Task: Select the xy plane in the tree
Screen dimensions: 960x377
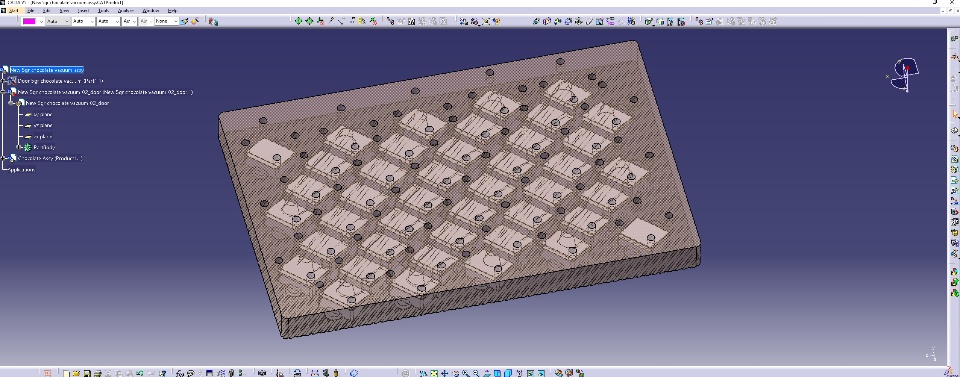Action: [x=42, y=114]
